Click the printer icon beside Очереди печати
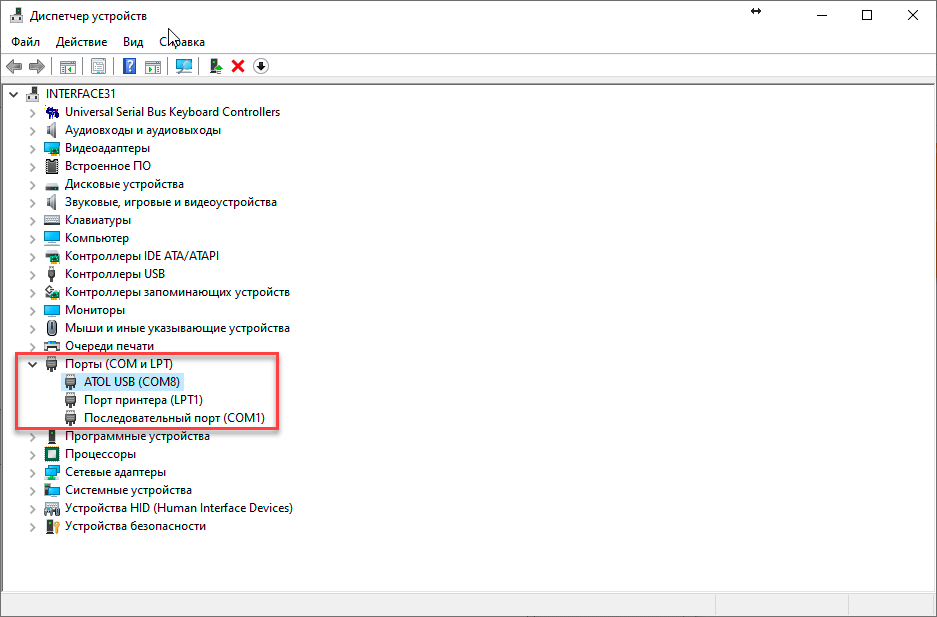The height and width of the screenshot is (617, 937). 53,346
